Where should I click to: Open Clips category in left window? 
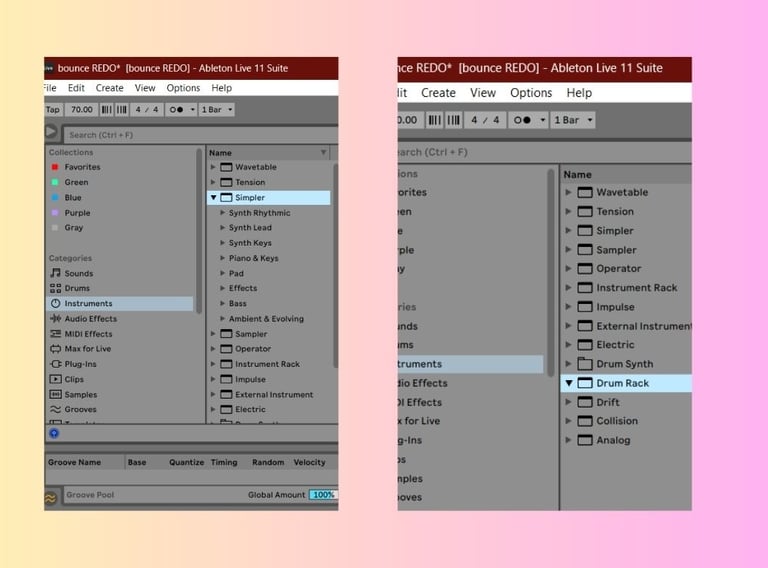[74, 379]
